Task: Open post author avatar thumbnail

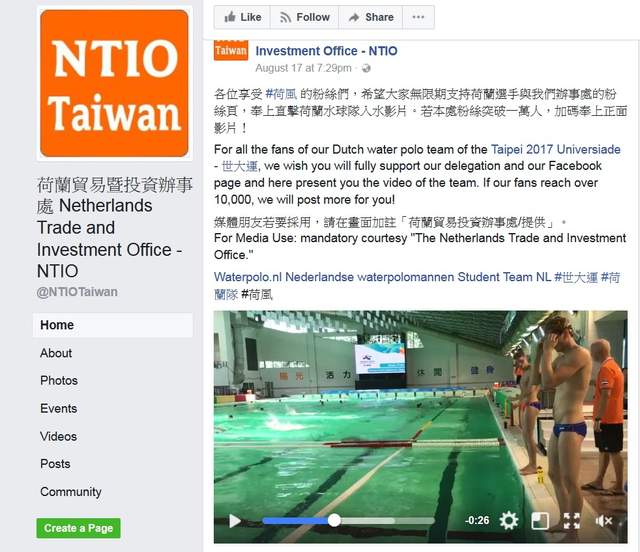Action: (x=231, y=50)
